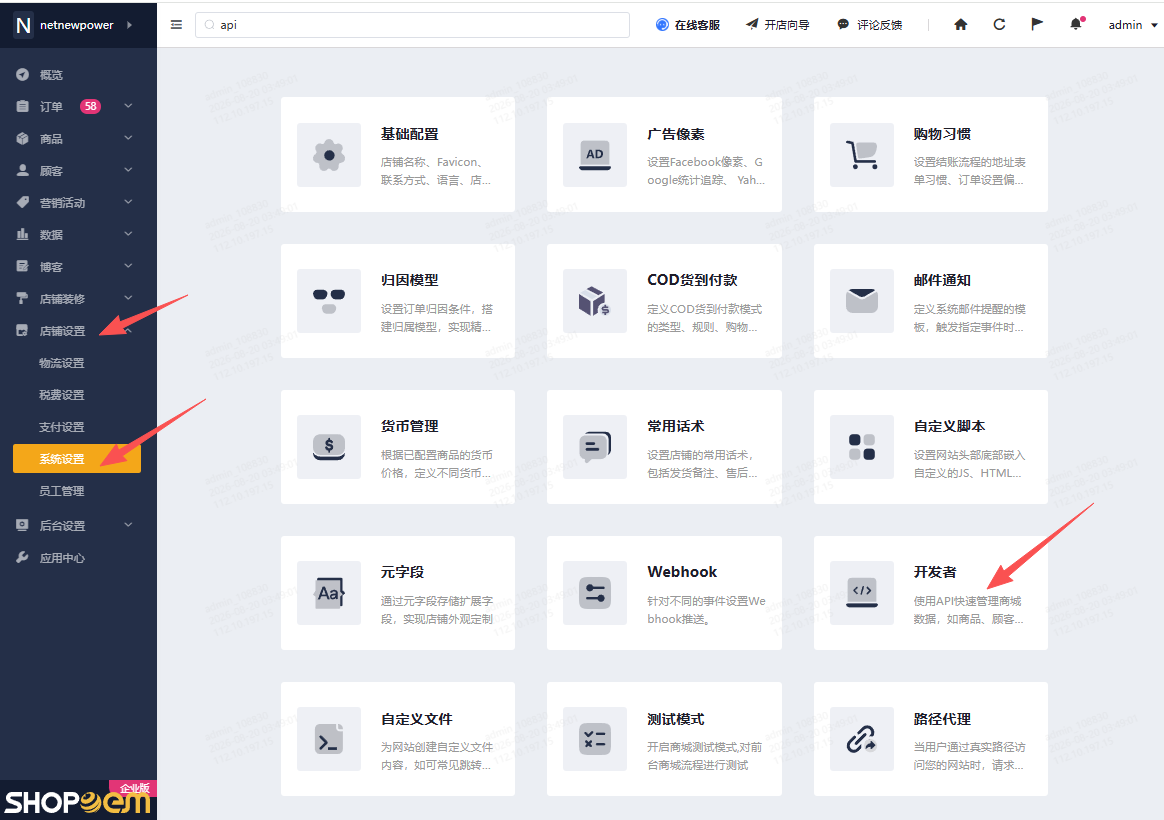Expand the 营销活动 sidebar menu chevron
1164x820 pixels.
128,202
